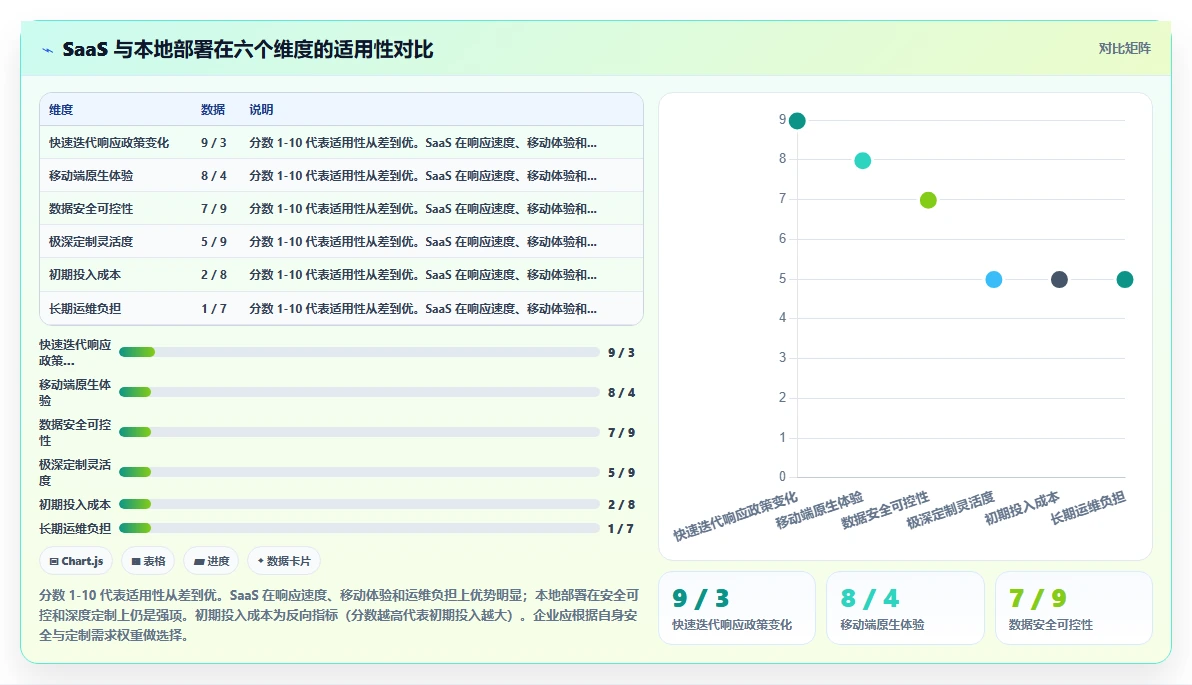The height and width of the screenshot is (685, 1192).
Task: Click the 初期投入成本 table row label
Action: click(84, 274)
